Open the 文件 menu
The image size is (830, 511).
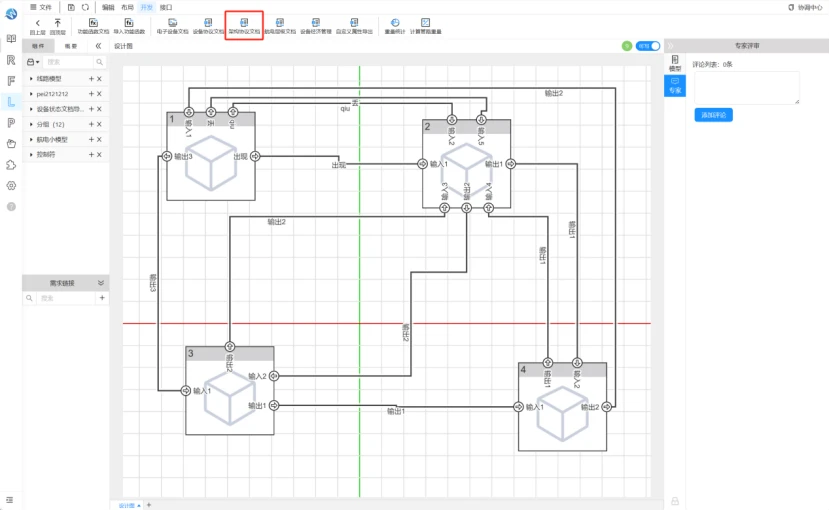pyautogui.click(x=41, y=7)
